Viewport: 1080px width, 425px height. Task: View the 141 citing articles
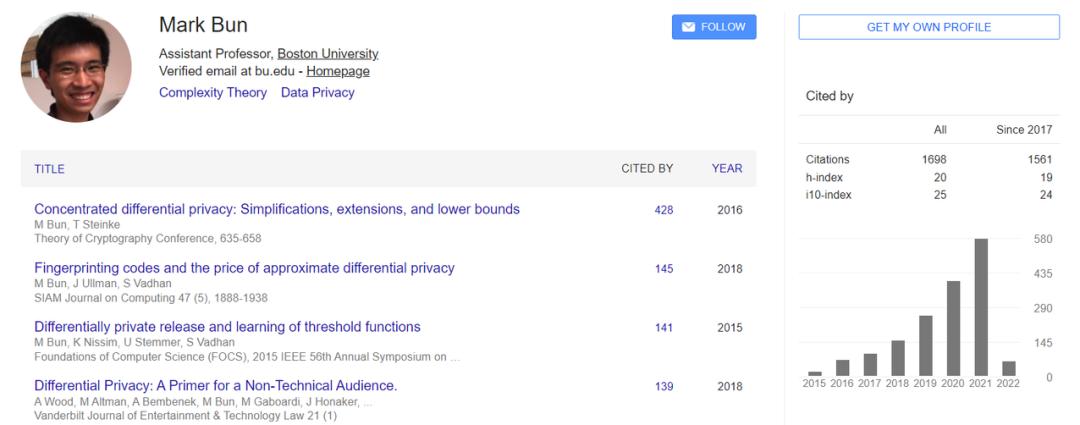(663, 328)
